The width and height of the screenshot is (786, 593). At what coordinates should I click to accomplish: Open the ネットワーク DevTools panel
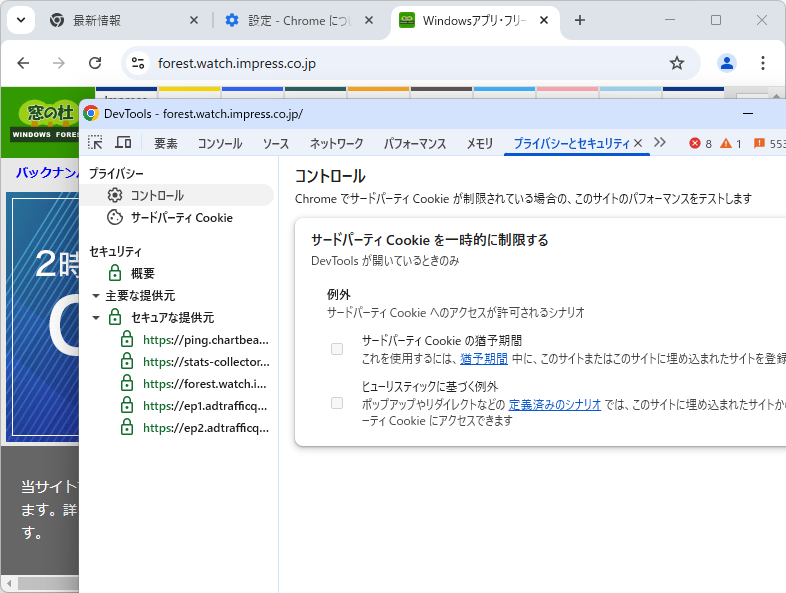tap(336, 144)
